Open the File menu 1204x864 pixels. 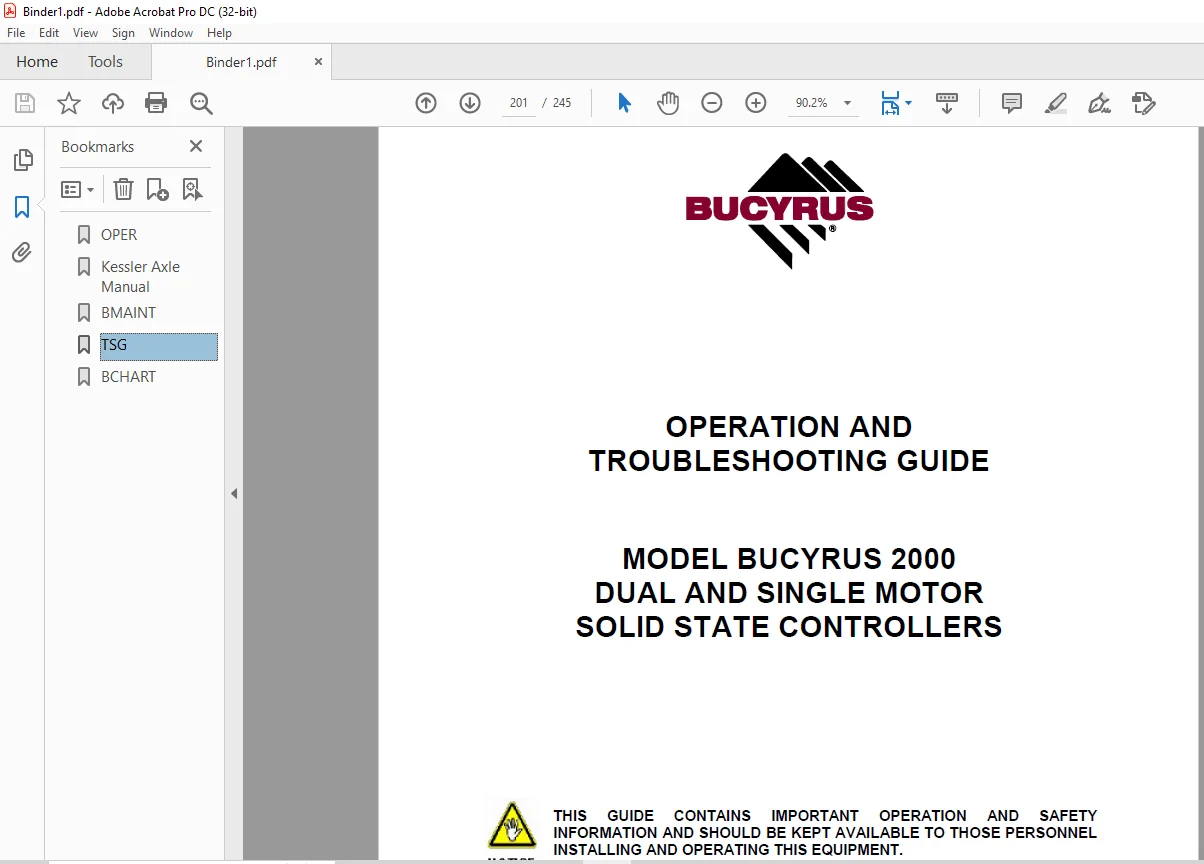coord(16,33)
